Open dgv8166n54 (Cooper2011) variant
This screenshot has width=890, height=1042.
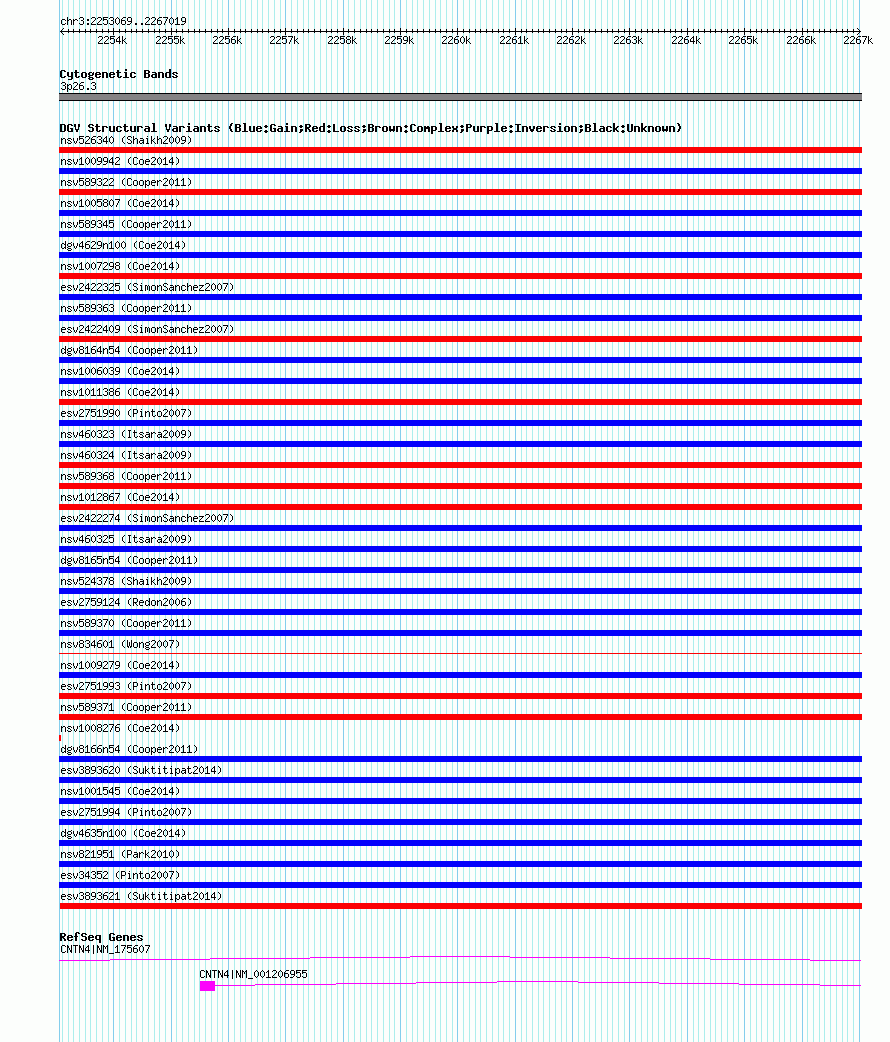click(x=129, y=750)
